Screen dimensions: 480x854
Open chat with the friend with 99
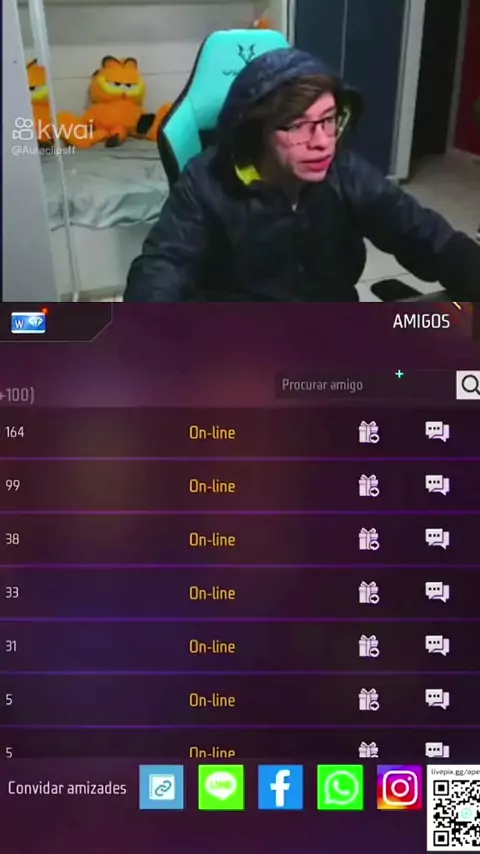(x=437, y=485)
